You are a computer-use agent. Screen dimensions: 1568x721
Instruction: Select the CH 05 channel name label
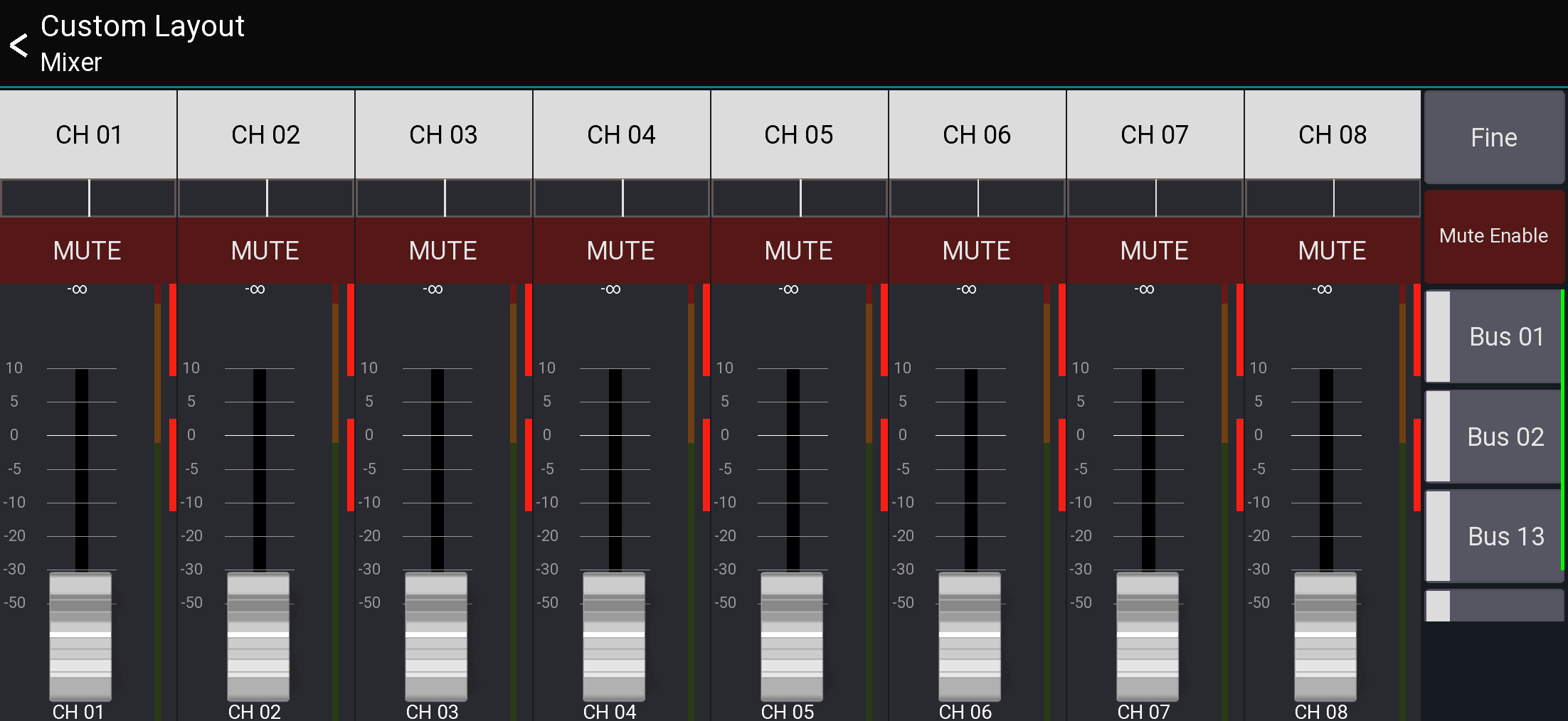pos(788,710)
